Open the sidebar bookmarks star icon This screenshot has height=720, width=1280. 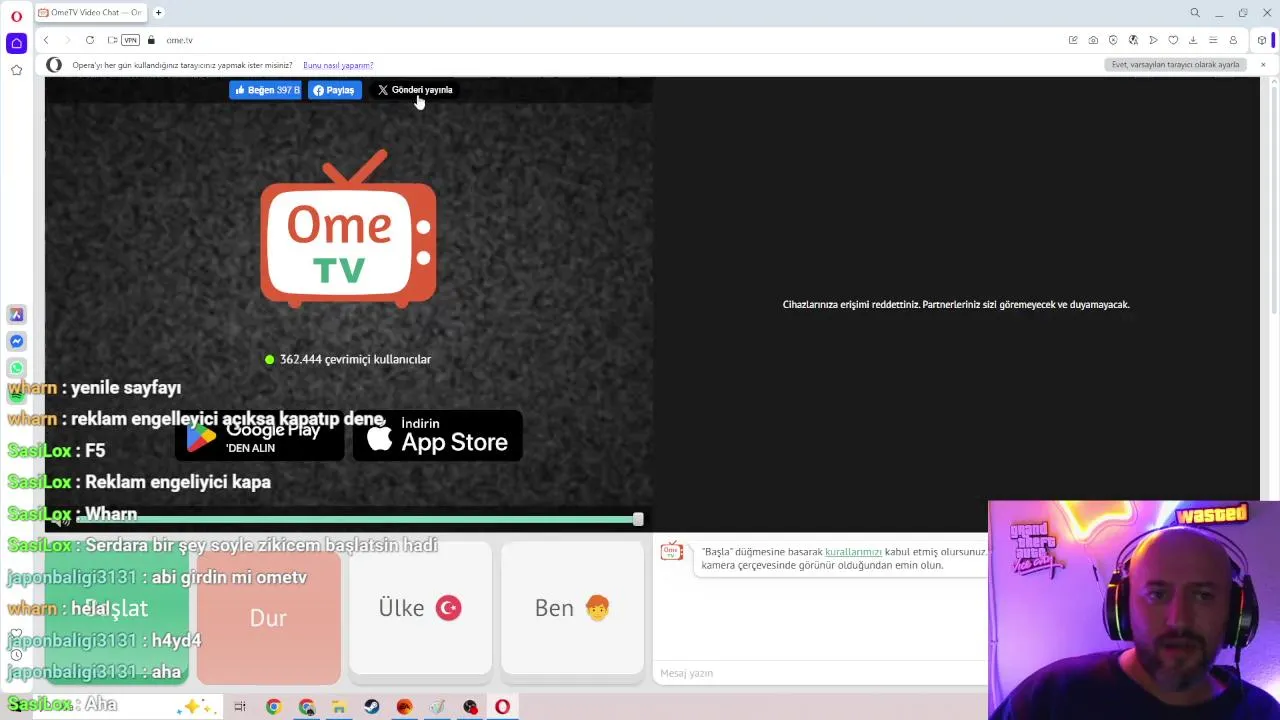(x=16, y=70)
